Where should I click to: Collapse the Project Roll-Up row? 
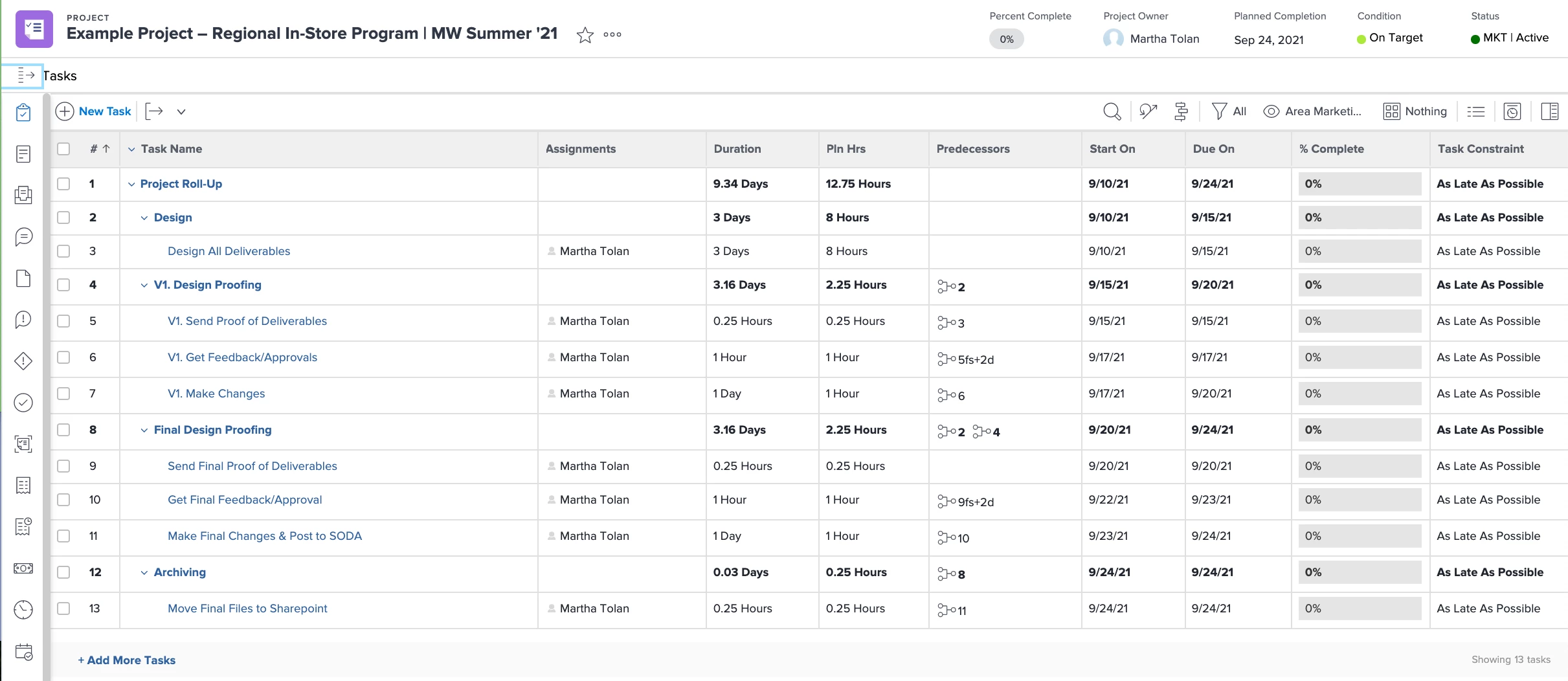pos(131,184)
